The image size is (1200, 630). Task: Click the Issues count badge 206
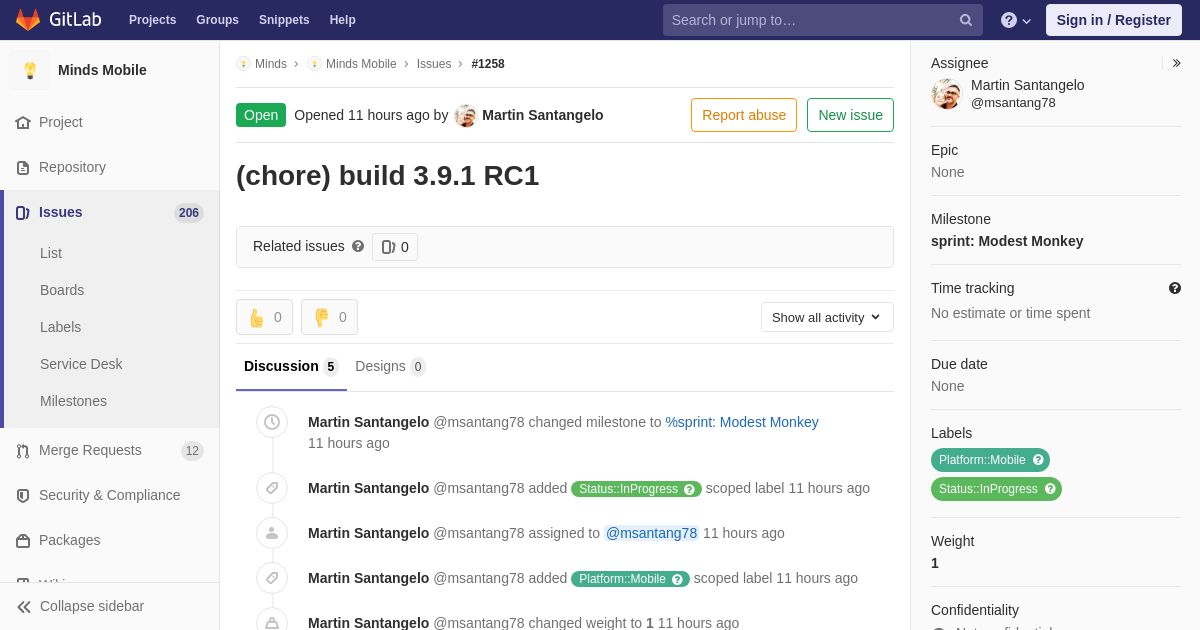pyautogui.click(x=189, y=212)
